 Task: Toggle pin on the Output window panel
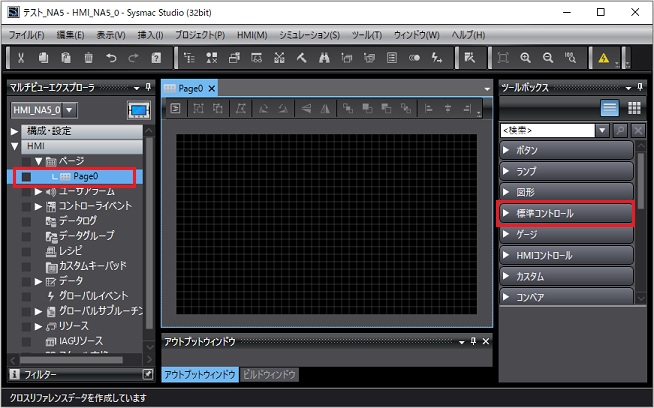(x=473, y=341)
